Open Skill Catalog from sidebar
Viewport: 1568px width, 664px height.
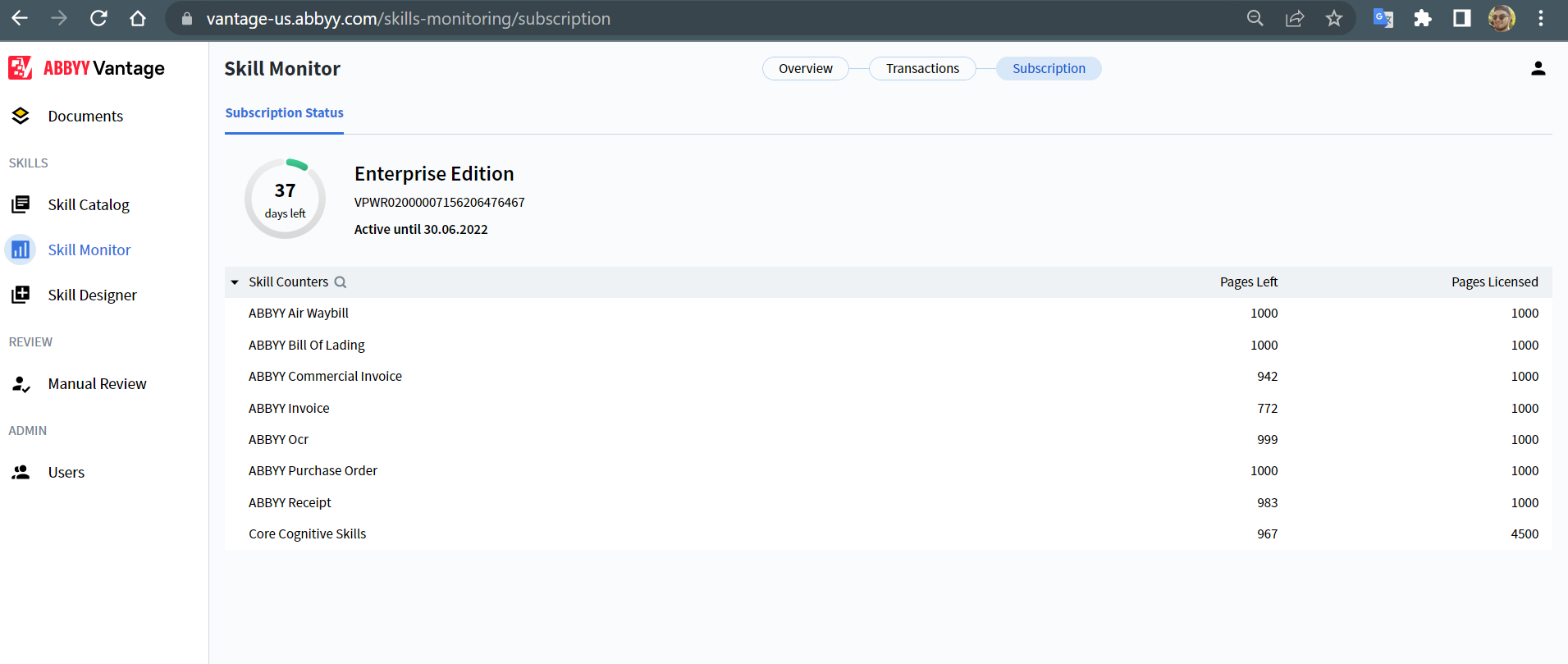point(89,205)
